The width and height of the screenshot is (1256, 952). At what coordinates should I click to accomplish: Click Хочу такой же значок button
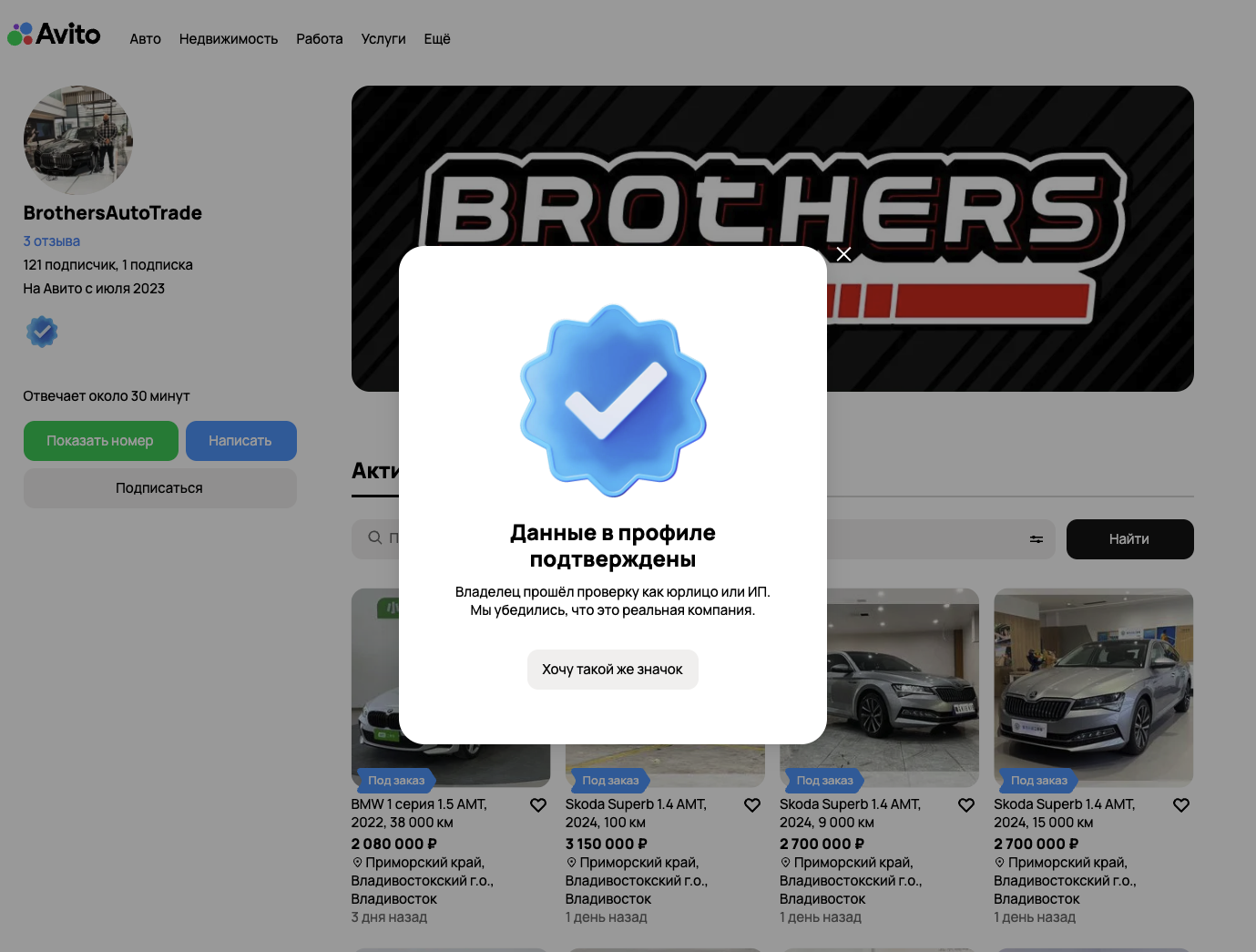tap(613, 670)
